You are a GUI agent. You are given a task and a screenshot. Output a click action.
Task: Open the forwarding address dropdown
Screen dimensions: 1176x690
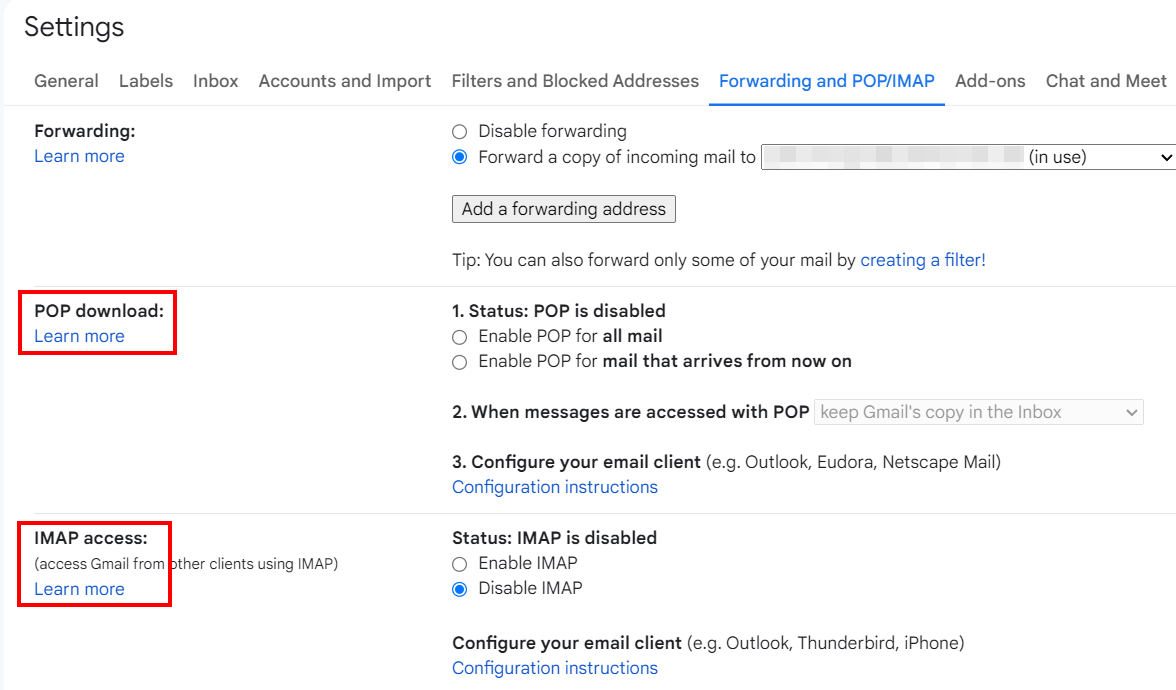coord(968,157)
